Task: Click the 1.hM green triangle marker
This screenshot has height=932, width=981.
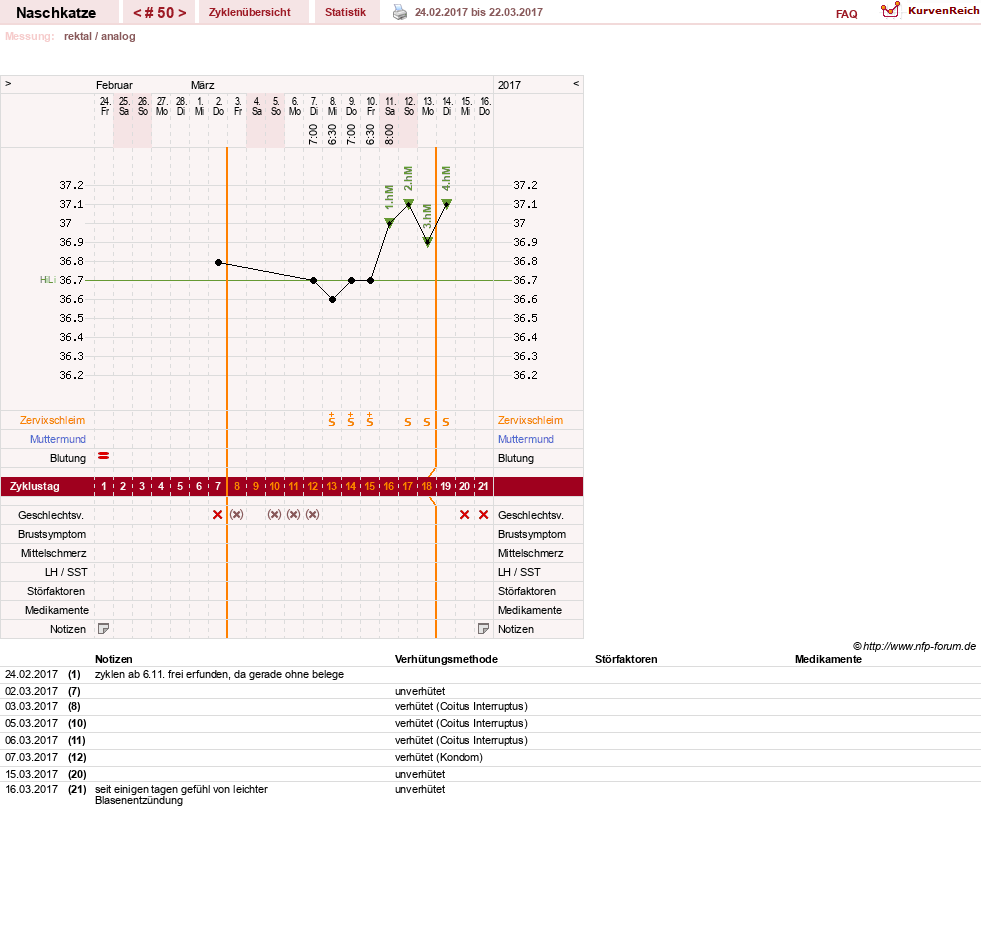Action: click(x=389, y=222)
